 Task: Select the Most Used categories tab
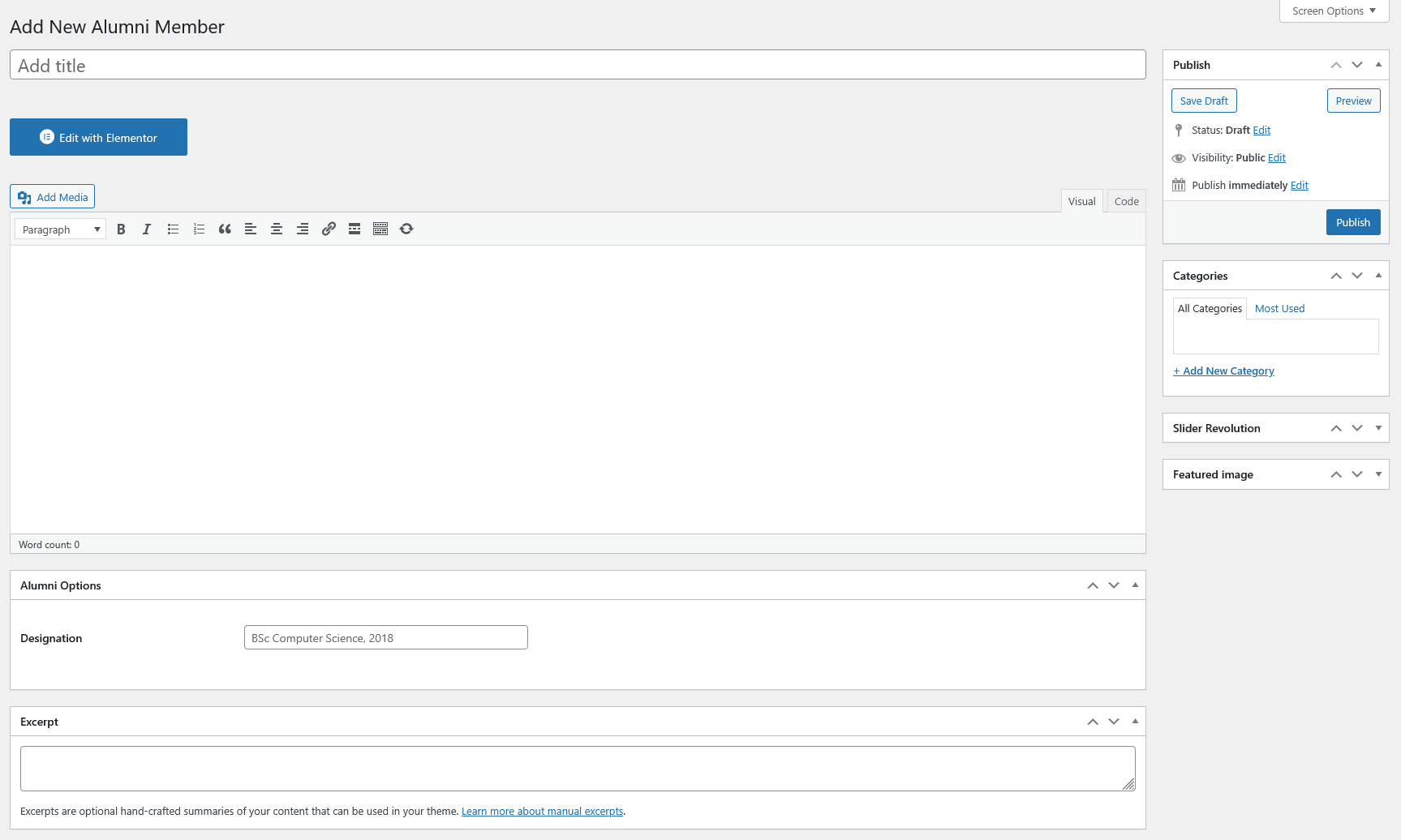point(1279,308)
